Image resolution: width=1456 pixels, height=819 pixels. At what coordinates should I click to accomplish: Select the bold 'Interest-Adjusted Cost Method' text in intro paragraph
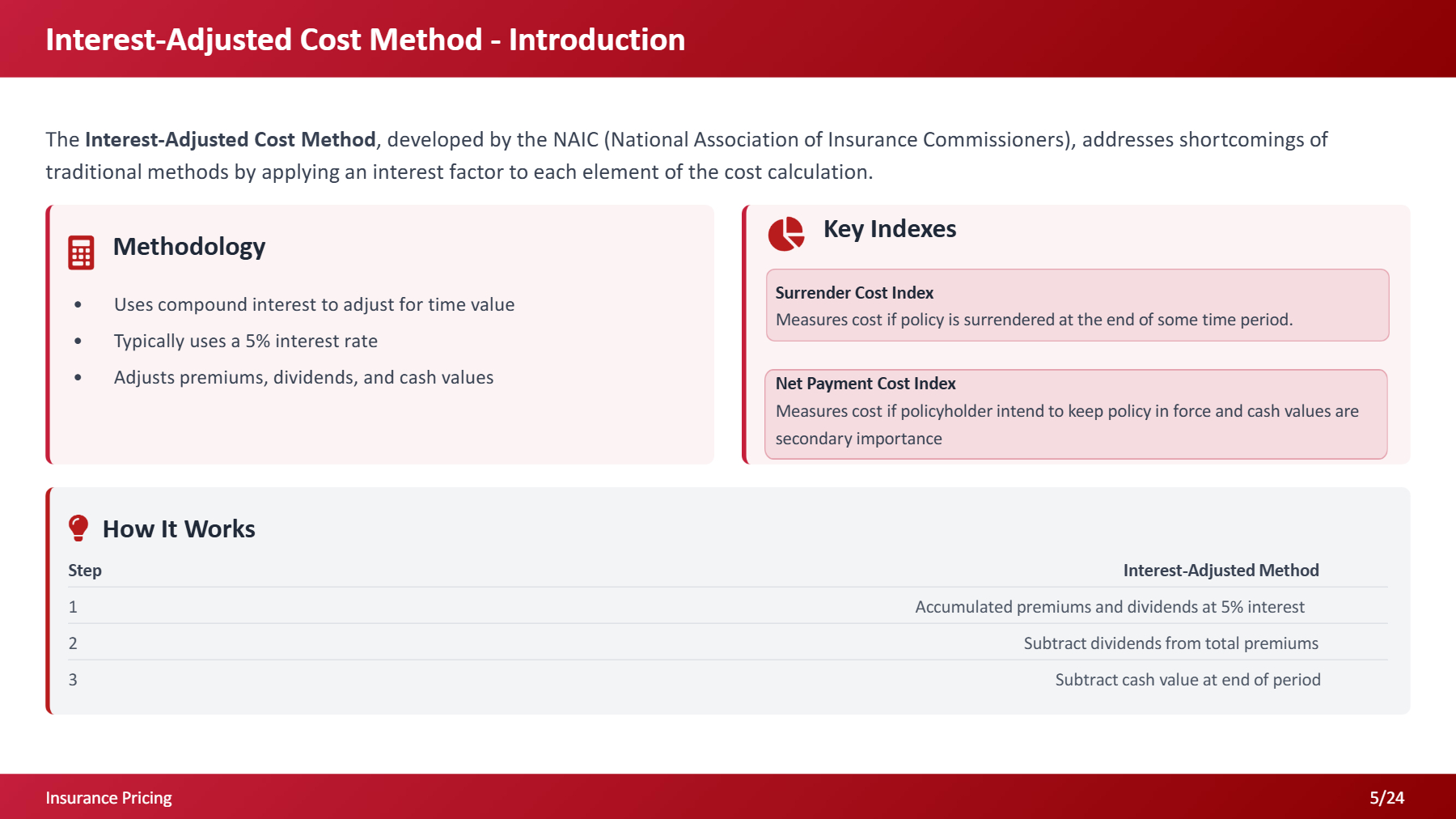tap(231, 139)
